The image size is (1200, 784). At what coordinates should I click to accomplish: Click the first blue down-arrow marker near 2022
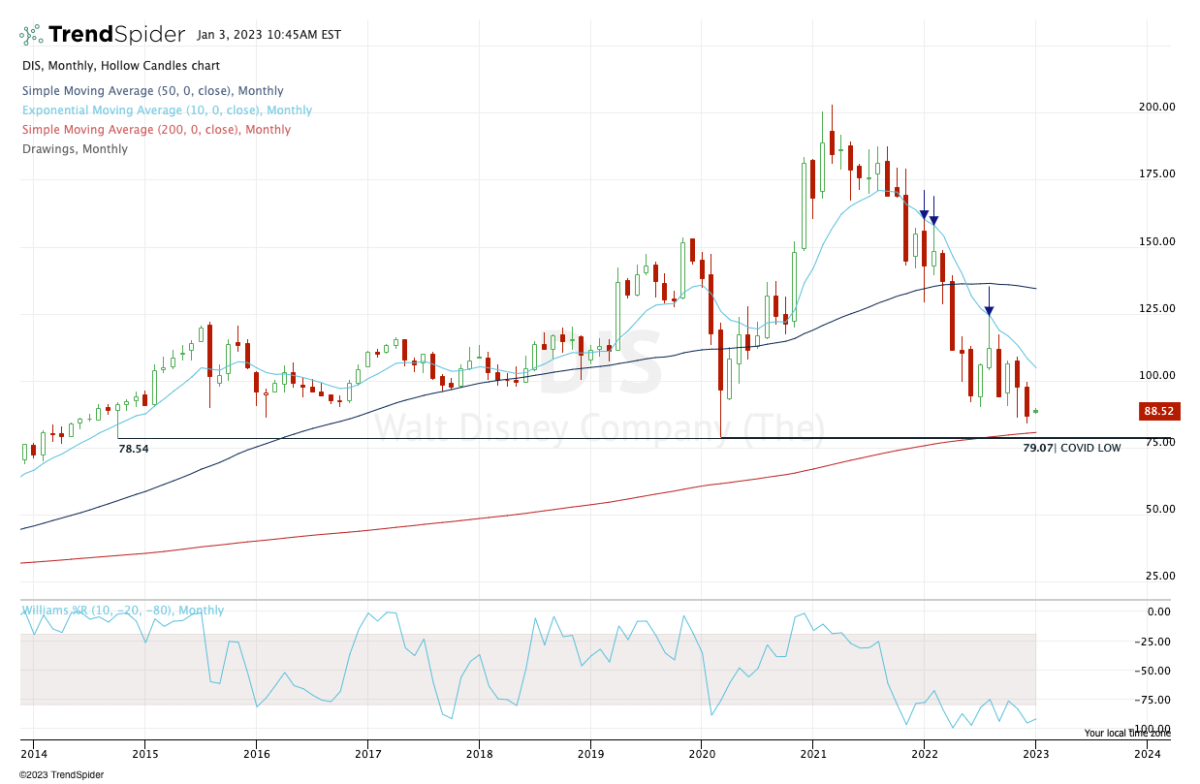[x=924, y=214]
